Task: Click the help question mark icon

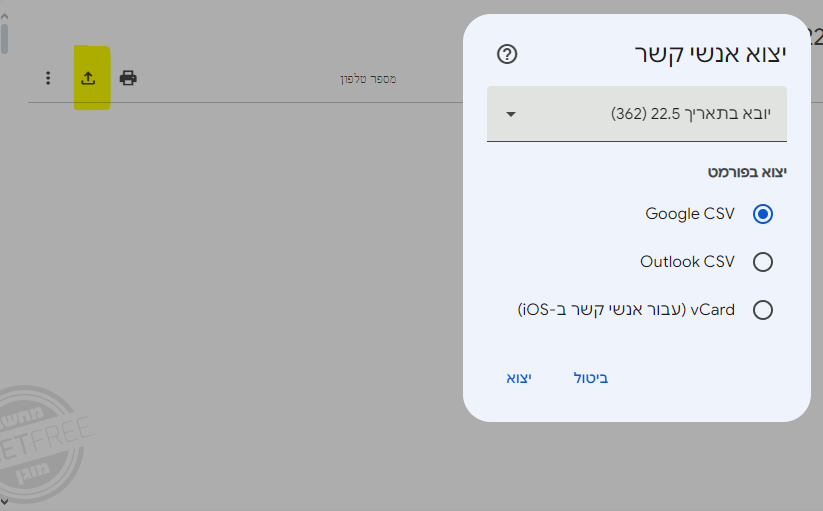Action: 507,54
